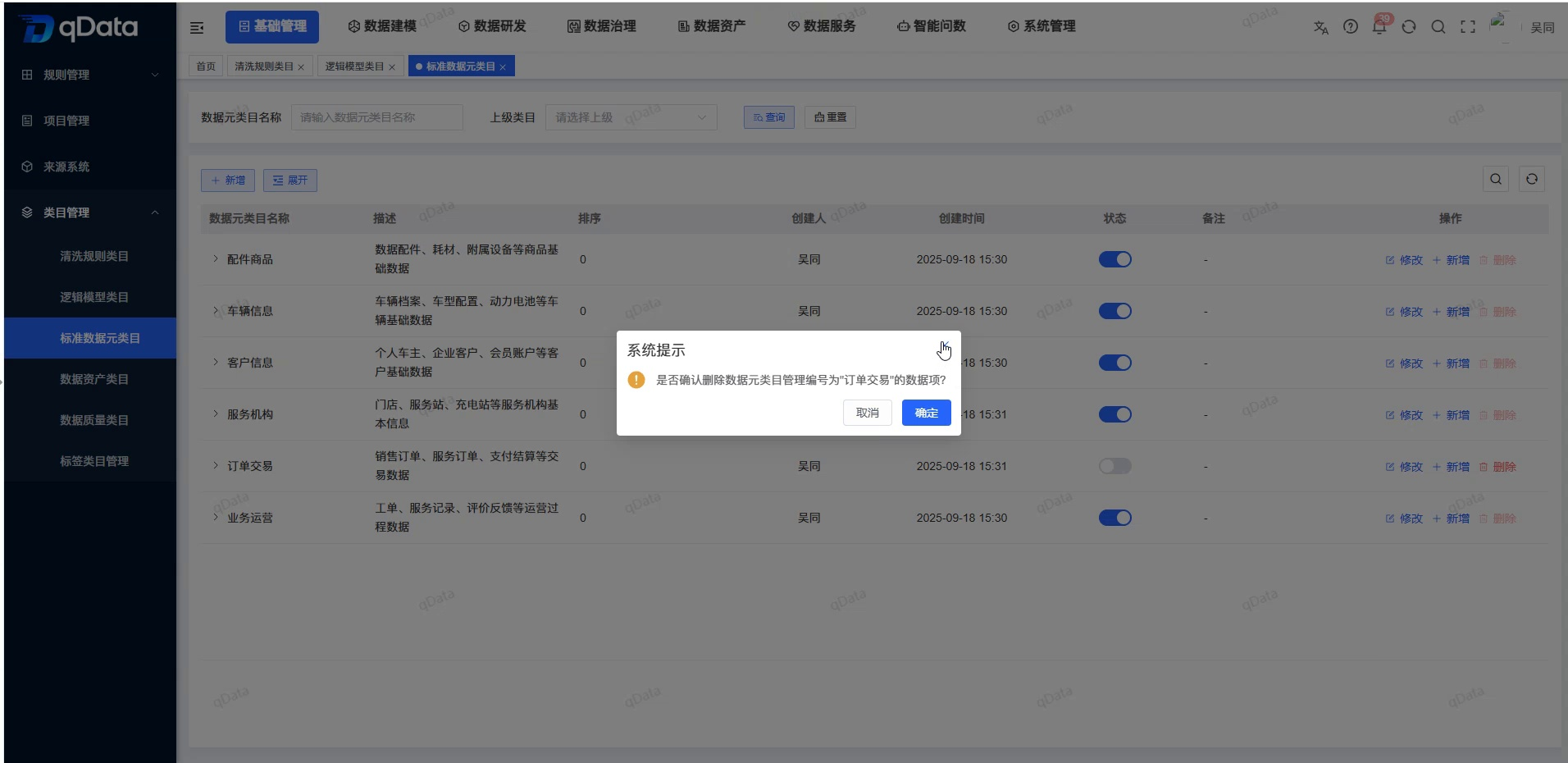1568x763 pixels.
Task: Expand the 订单交易 row
Action: click(216, 465)
